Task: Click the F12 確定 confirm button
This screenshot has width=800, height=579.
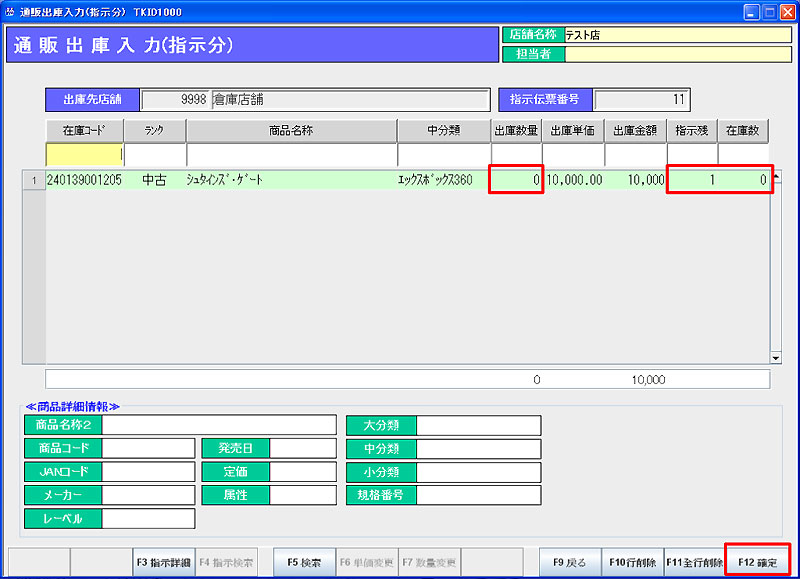Action: click(x=757, y=563)
